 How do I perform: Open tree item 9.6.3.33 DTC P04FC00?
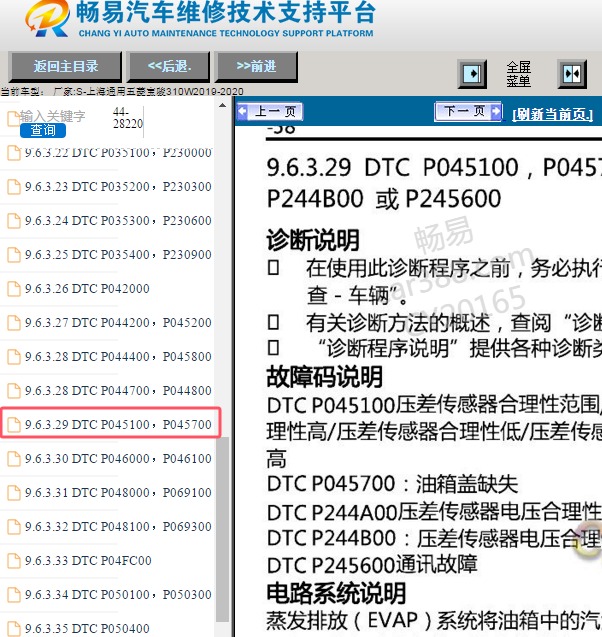pyautogui.click(x=88, y=561)
